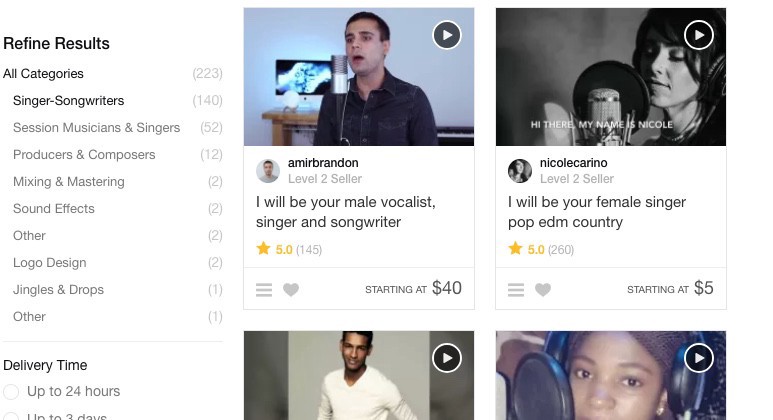The image size is (773, 420).
Task: Click amirbrandon's profile avatar
Action: 268,171
